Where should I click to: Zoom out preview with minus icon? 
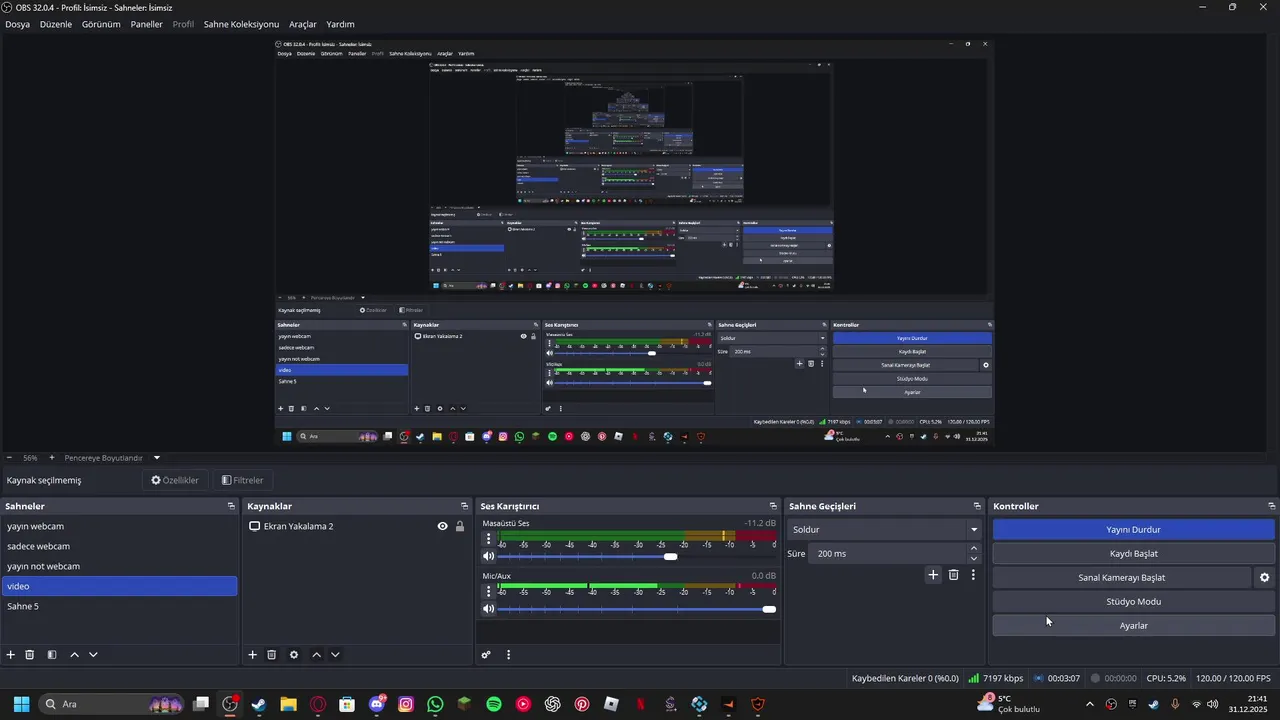(9, 457)
